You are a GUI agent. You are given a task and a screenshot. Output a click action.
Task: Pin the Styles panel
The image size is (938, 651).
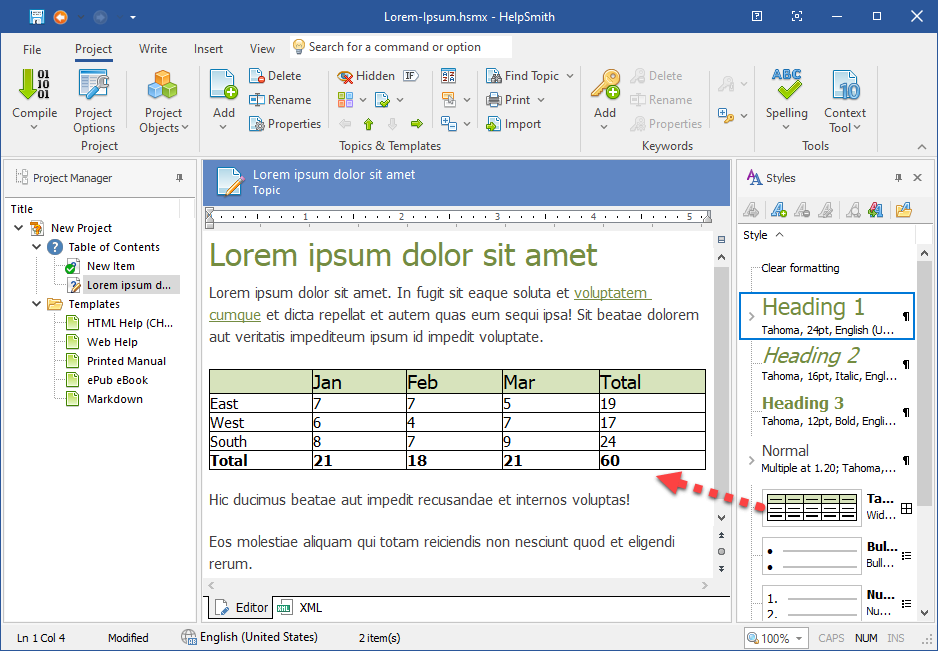[x=898, y=178]
